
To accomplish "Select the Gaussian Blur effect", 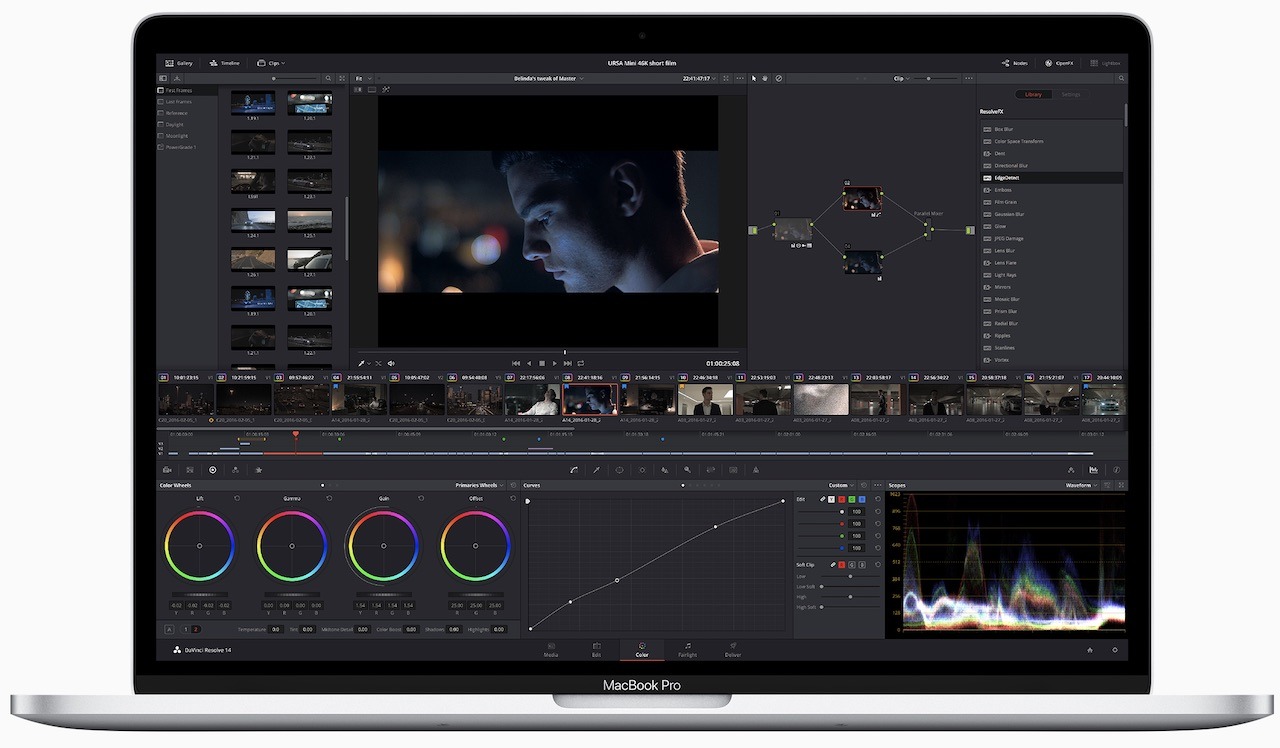I will coord(1051,214).
